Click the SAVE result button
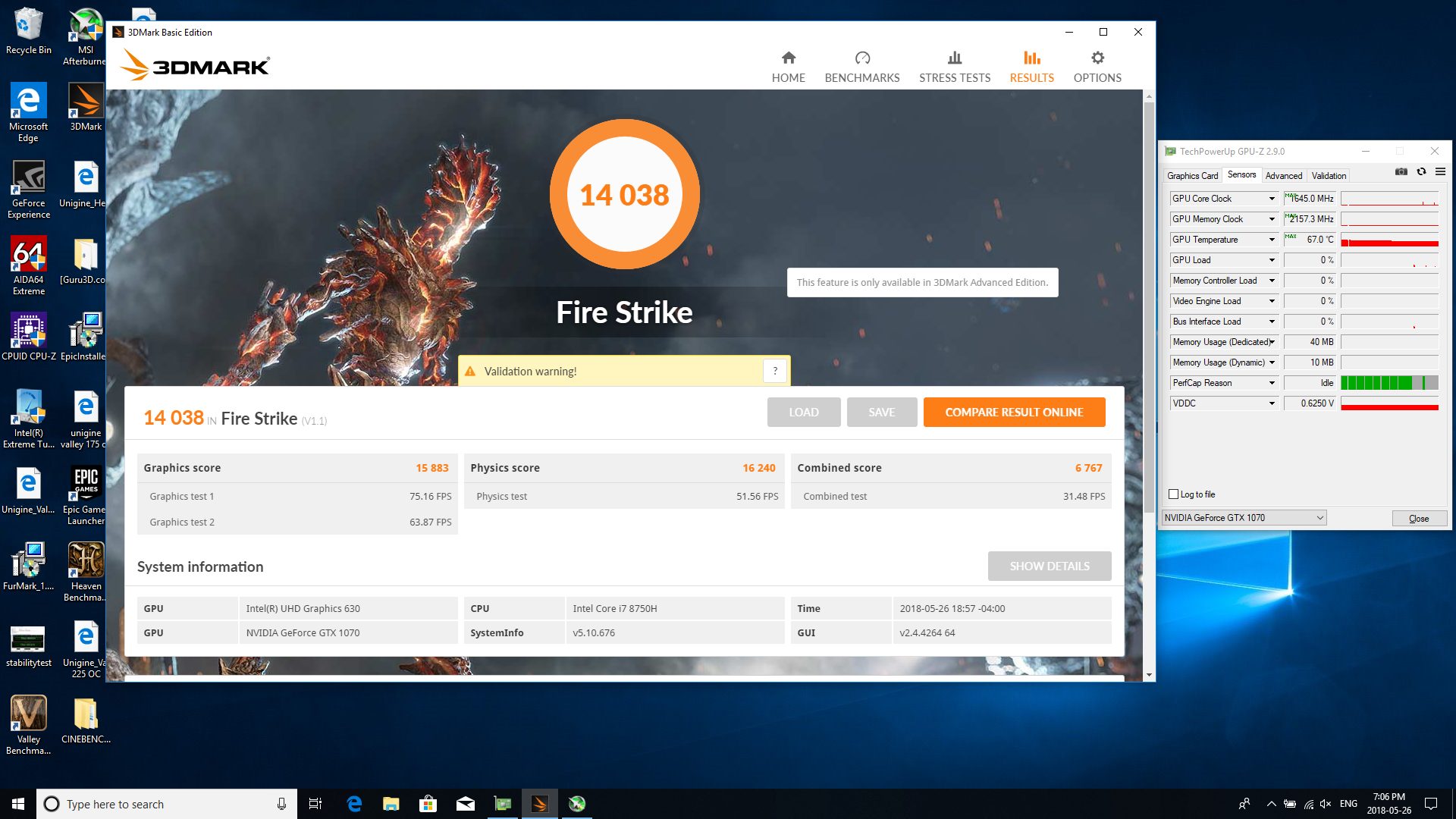 click(882, 413)
